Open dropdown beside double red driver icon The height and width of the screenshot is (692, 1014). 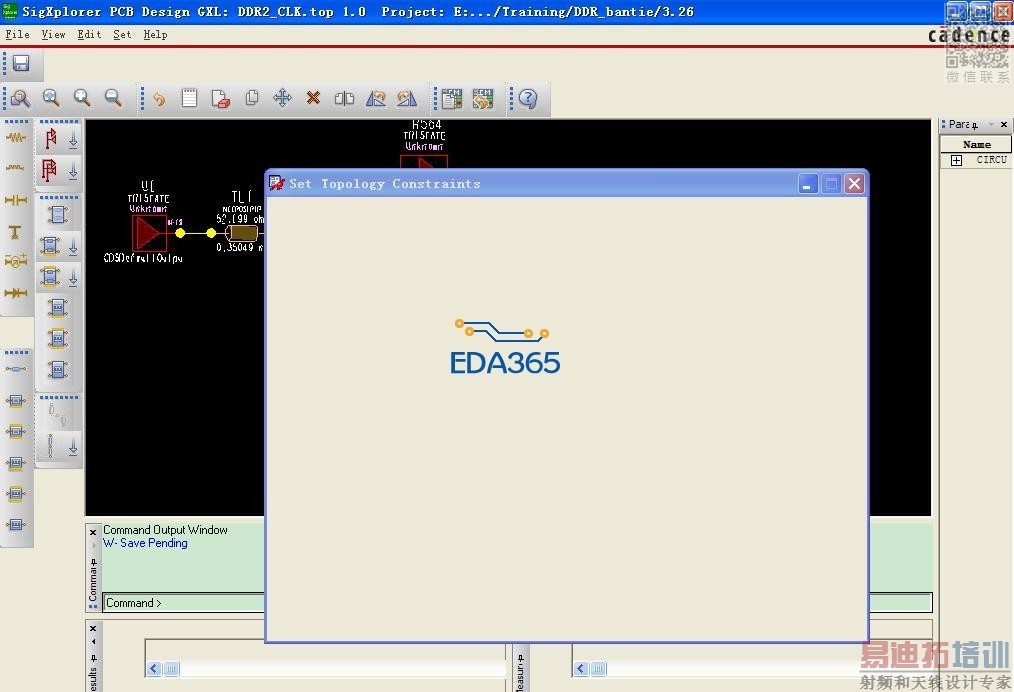coord(73,171)
